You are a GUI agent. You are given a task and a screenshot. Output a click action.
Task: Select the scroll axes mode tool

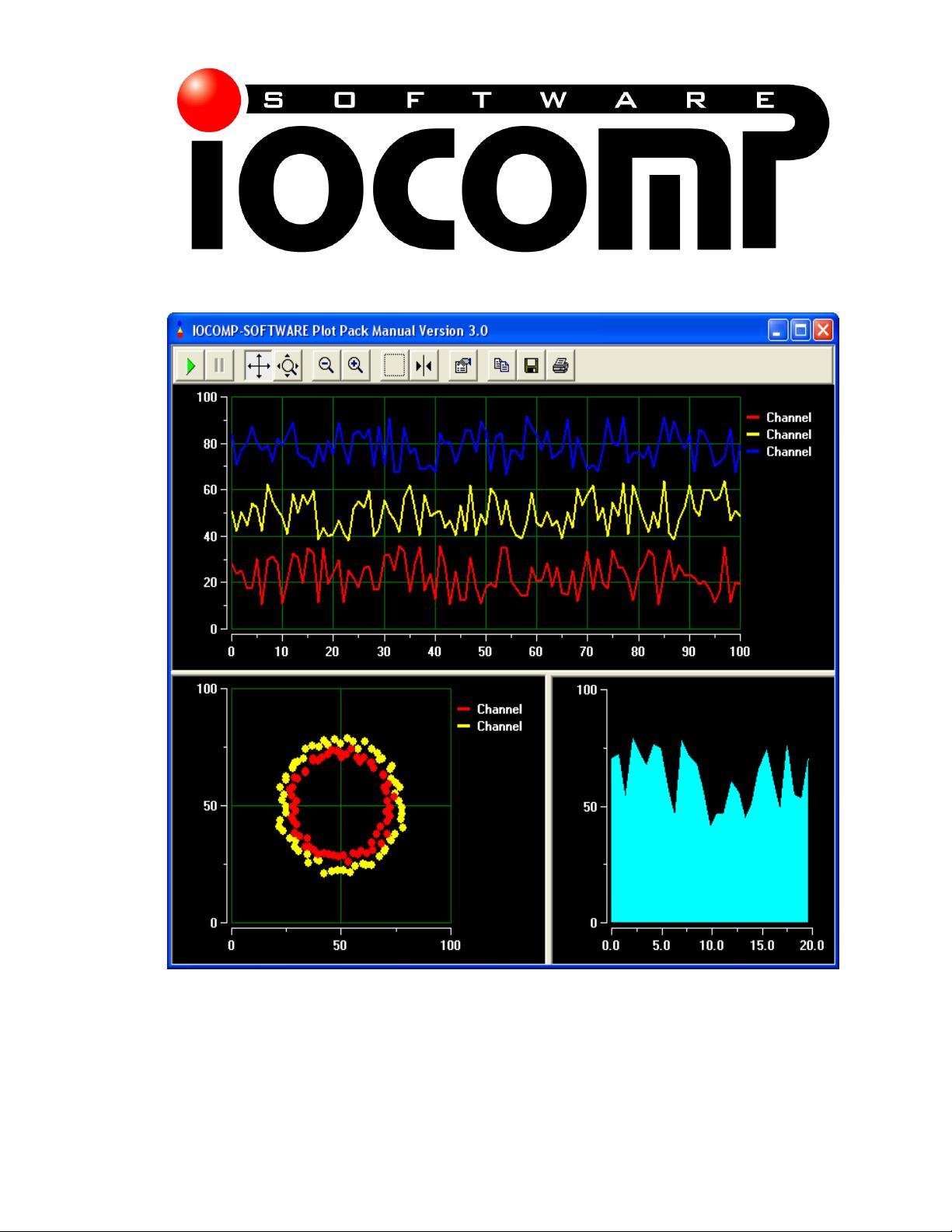[259, 365]
